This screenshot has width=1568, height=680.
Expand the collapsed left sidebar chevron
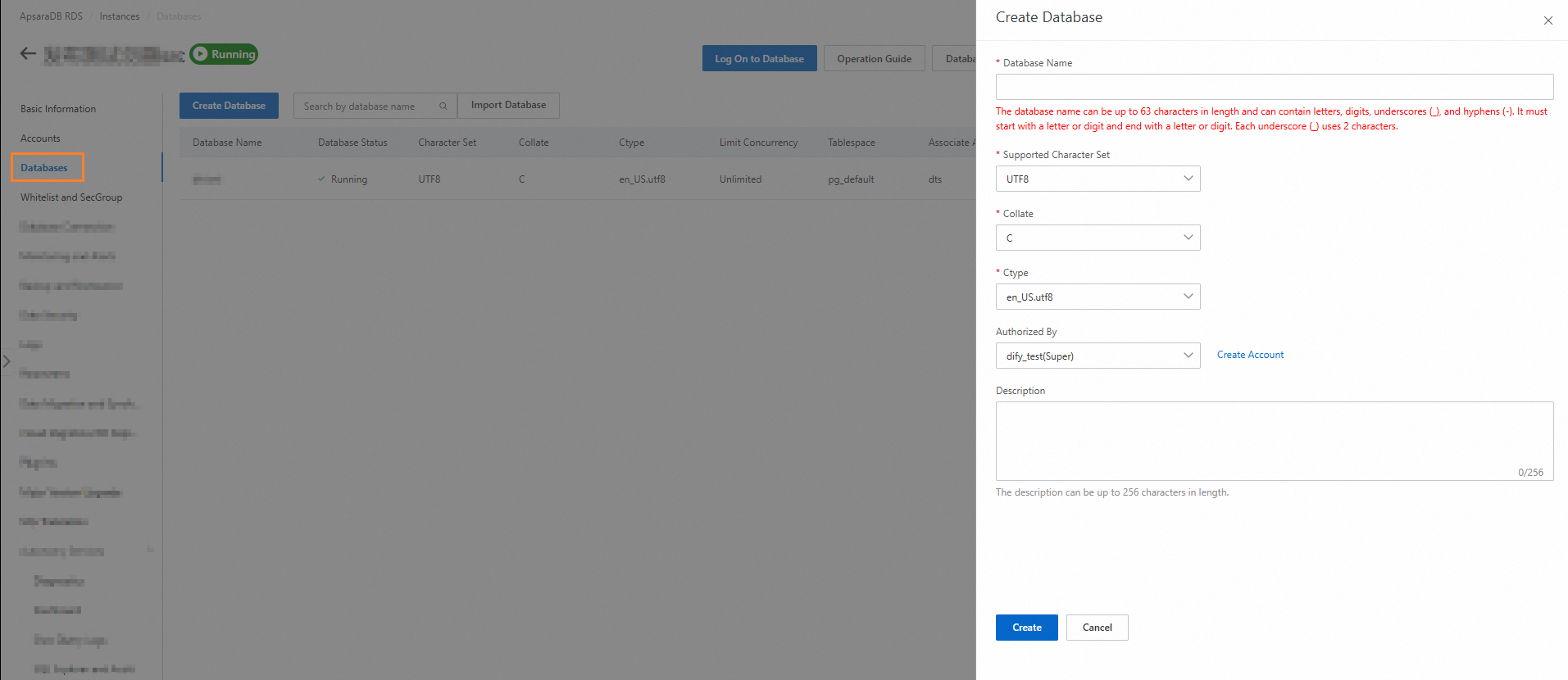(x=7, y=361)
